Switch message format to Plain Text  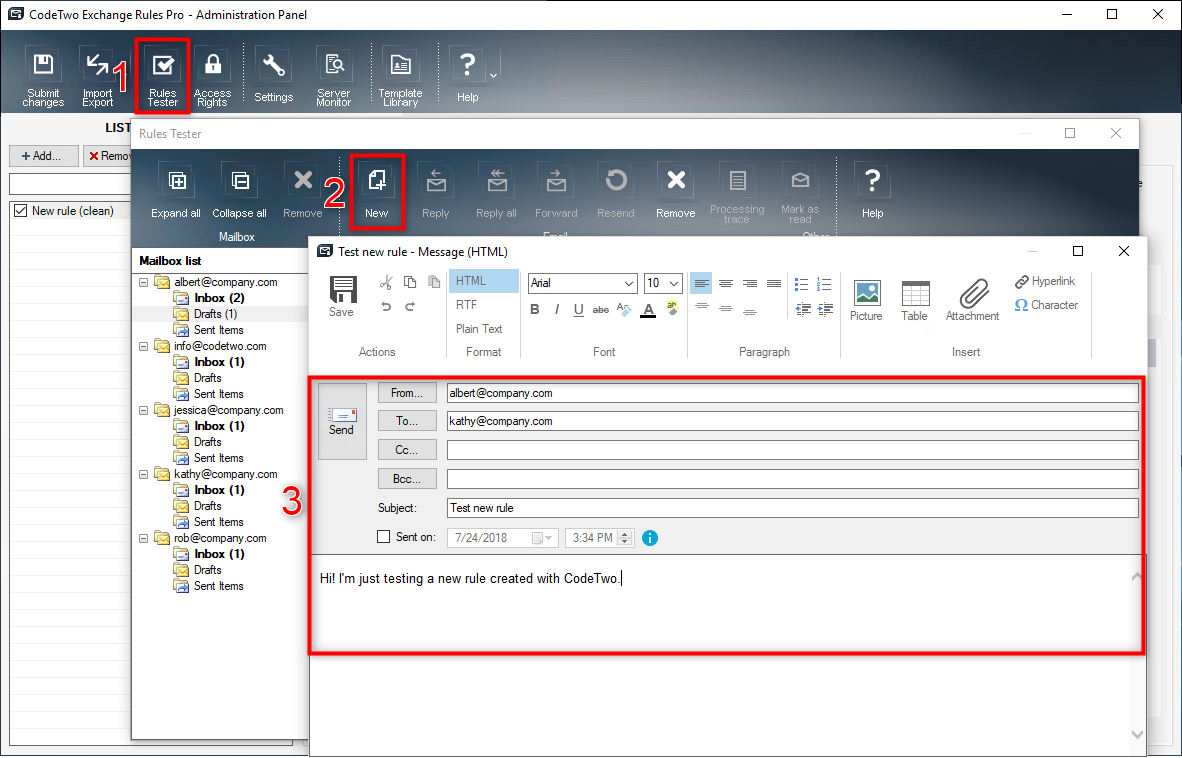478,328
